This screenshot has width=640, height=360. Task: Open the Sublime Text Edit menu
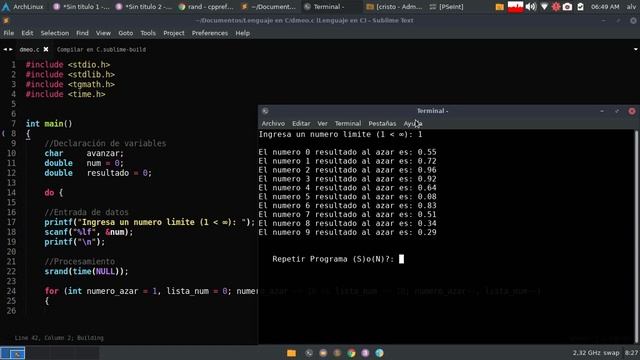click(27, 33)
